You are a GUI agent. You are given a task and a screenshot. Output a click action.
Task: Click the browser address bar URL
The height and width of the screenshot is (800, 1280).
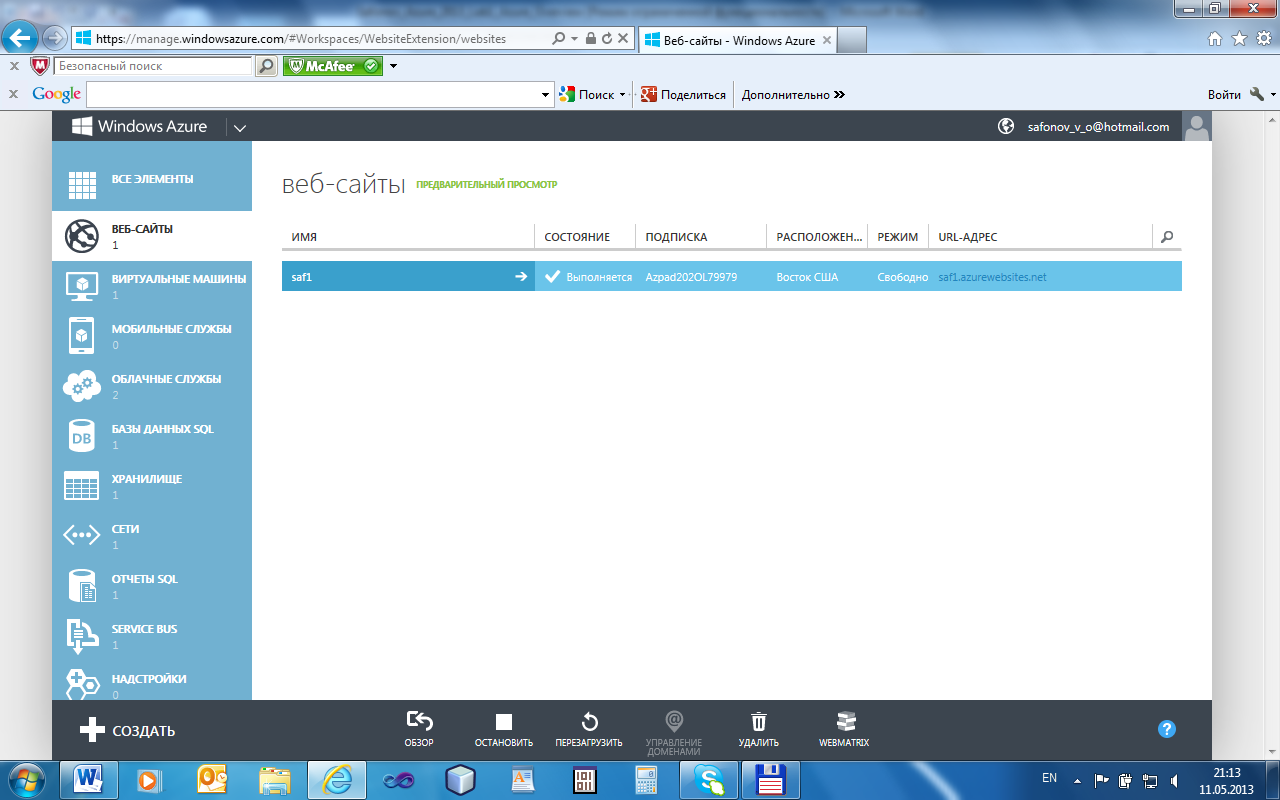tap(301, 39)
